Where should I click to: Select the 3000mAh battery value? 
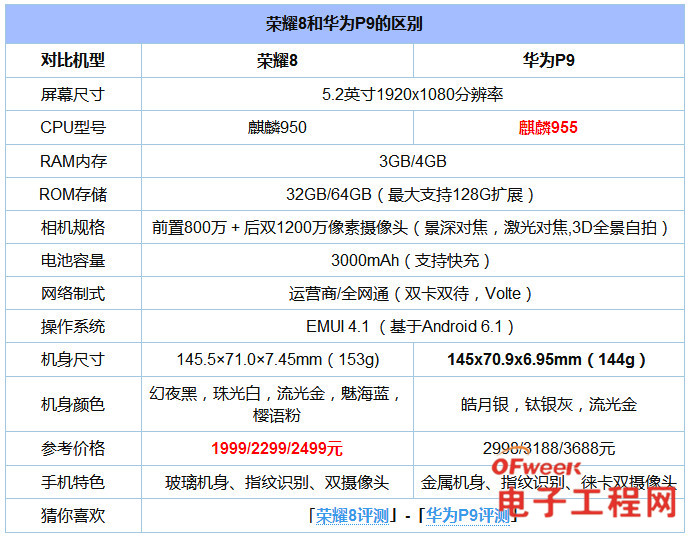point(413,261)
